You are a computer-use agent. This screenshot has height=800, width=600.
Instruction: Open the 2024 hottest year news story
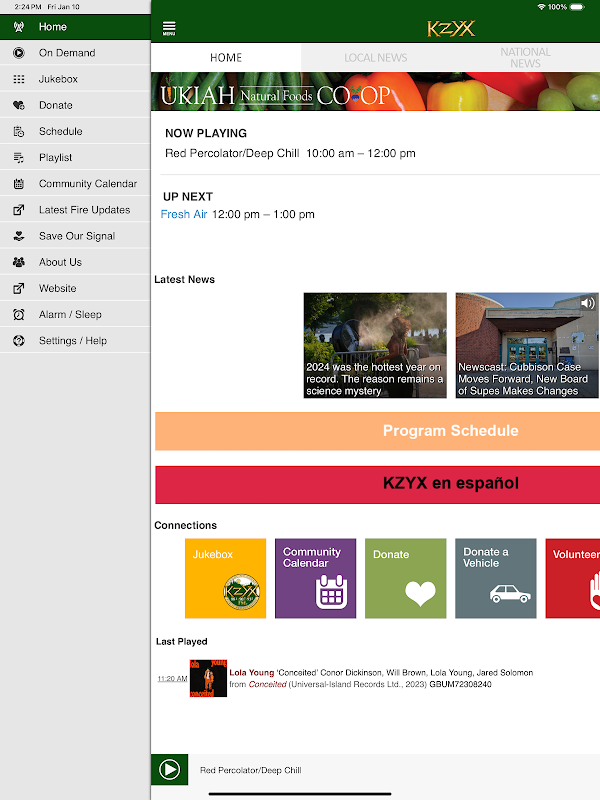tap(375, 345)
